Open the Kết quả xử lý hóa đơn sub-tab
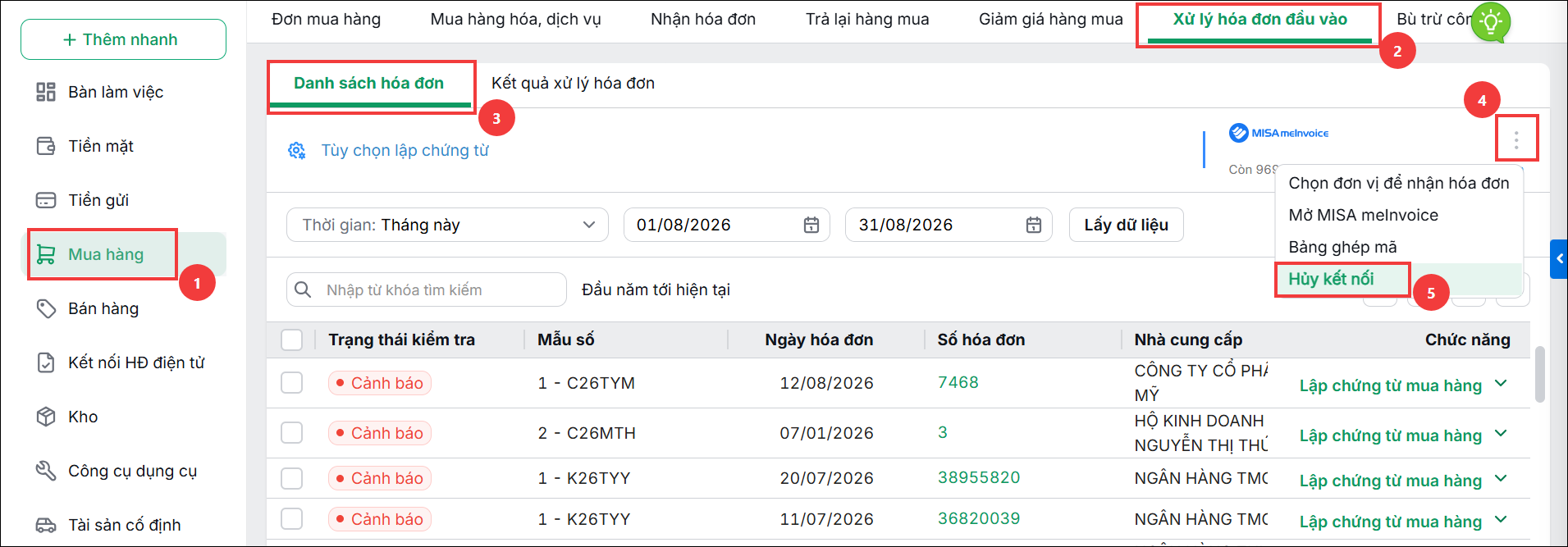Screen dimensions: 1568x547 (x=573, y=84)
